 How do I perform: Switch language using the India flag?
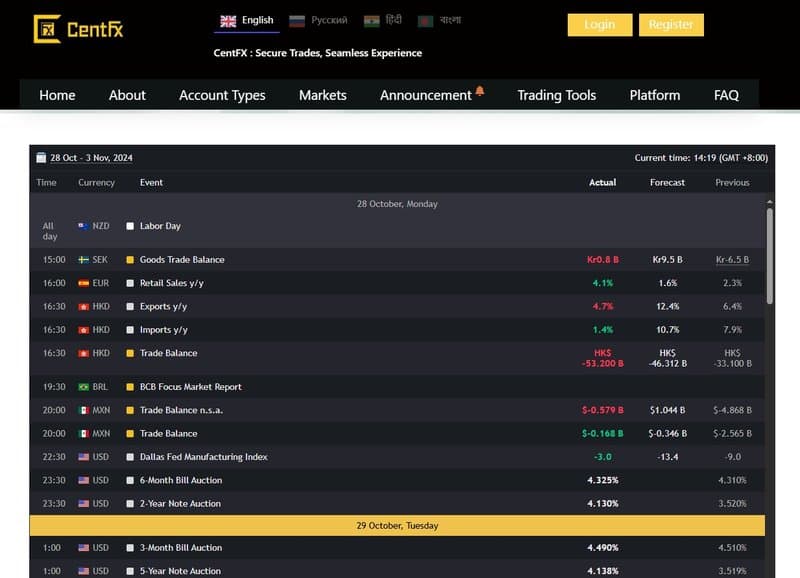pyautogui.click(x=372, y=21)
